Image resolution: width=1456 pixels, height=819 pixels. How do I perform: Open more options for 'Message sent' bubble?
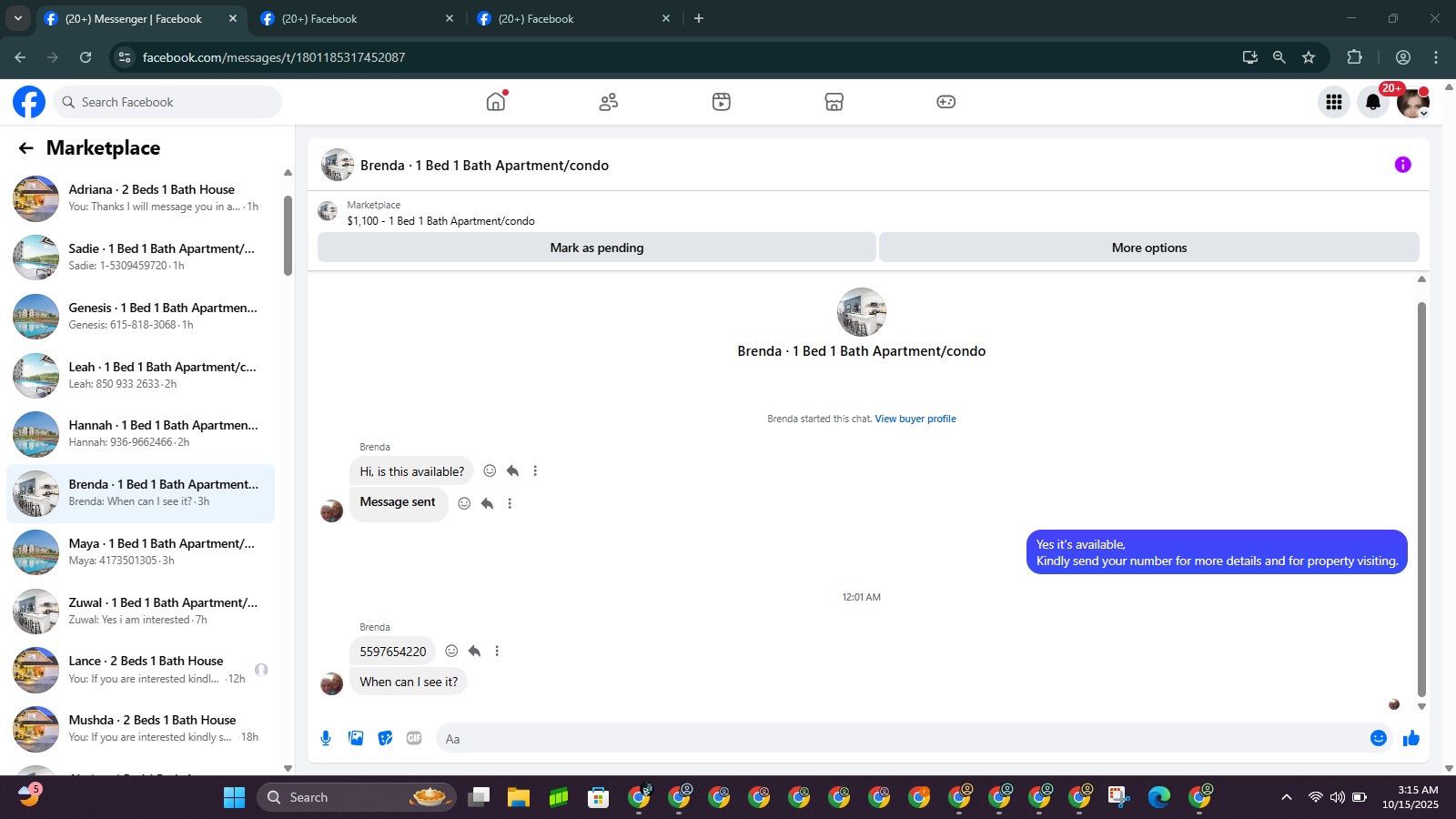tap(510, 503)
